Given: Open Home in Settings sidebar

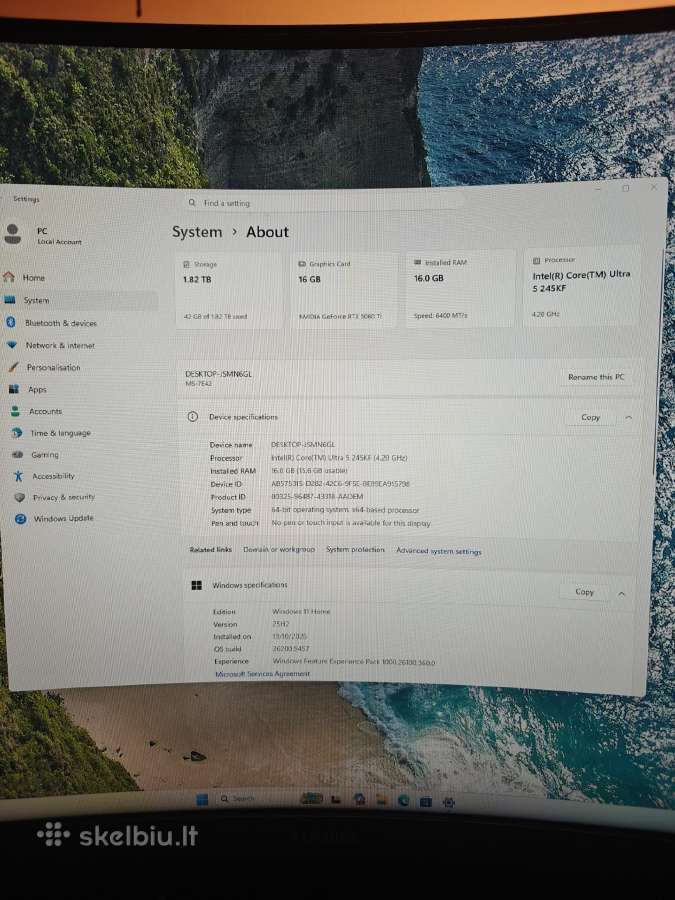Looking at the screenshot, I should click(34, 278).
